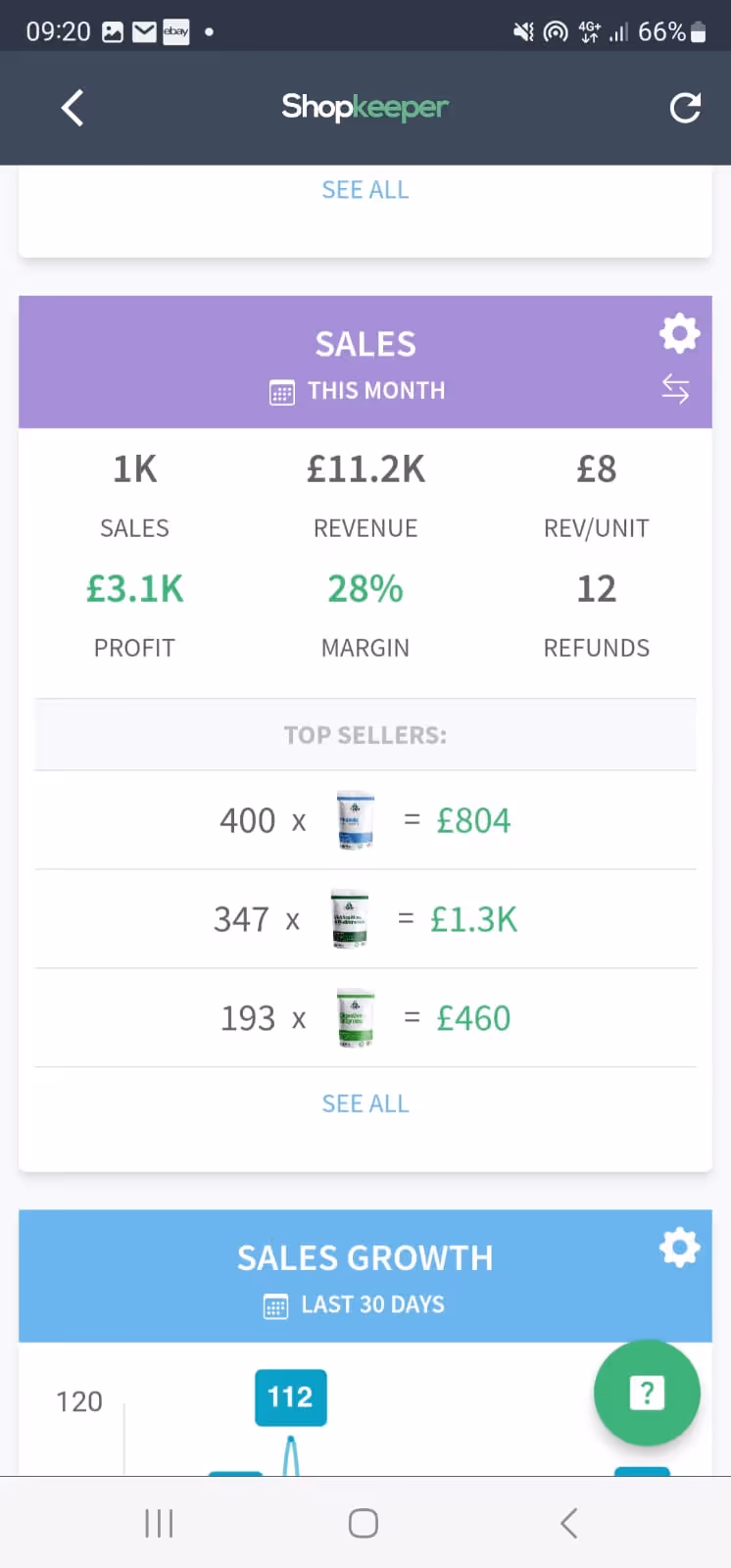The image size is (731, 1568).
Task: Tap the green help question button
Action: (647, 1393)
